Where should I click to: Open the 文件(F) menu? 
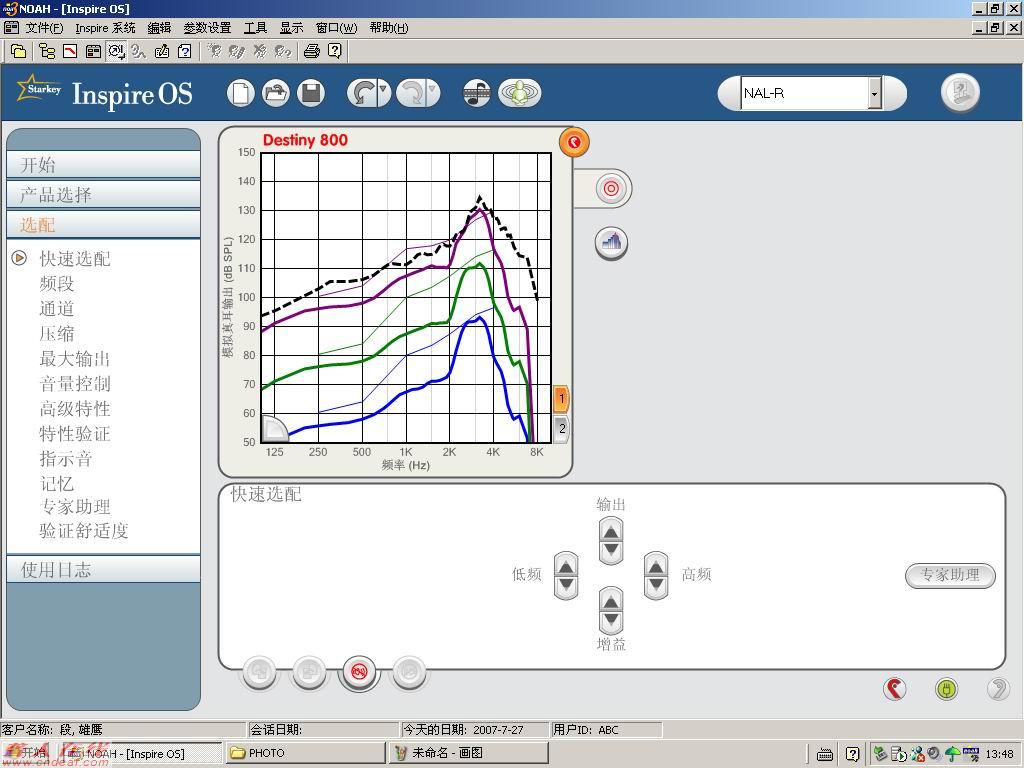(44, 28)
